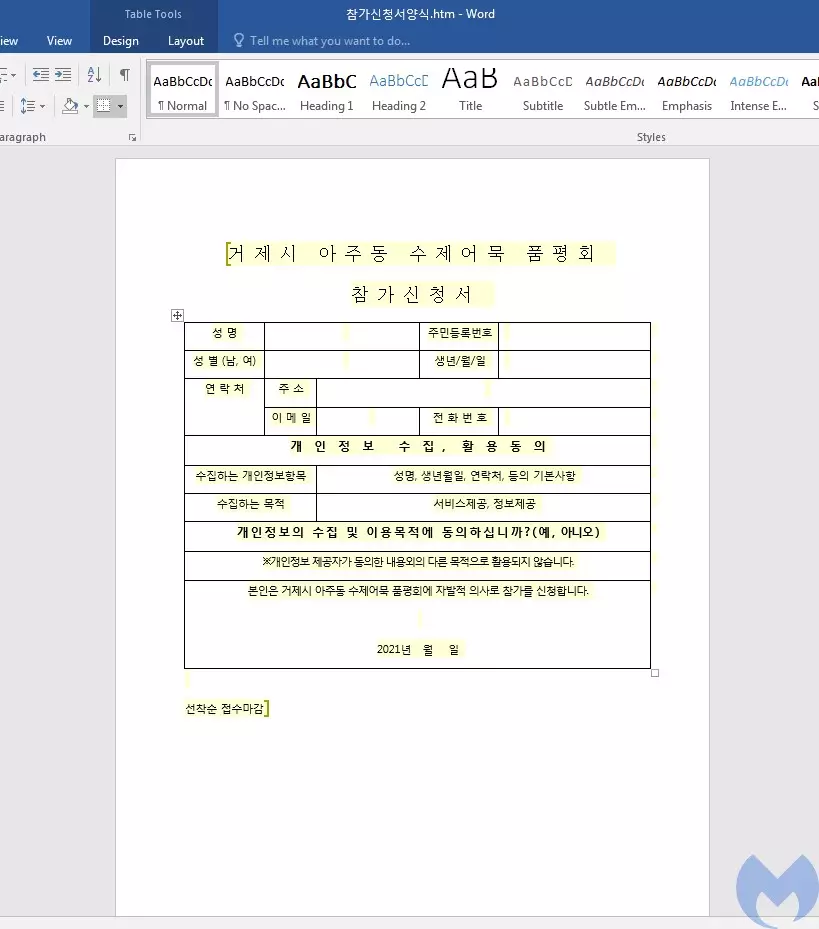This screenshot has width=819, height=929.
Task: Open the Line and Paragraph Spacing dropdown
Action: pos(35,105)
